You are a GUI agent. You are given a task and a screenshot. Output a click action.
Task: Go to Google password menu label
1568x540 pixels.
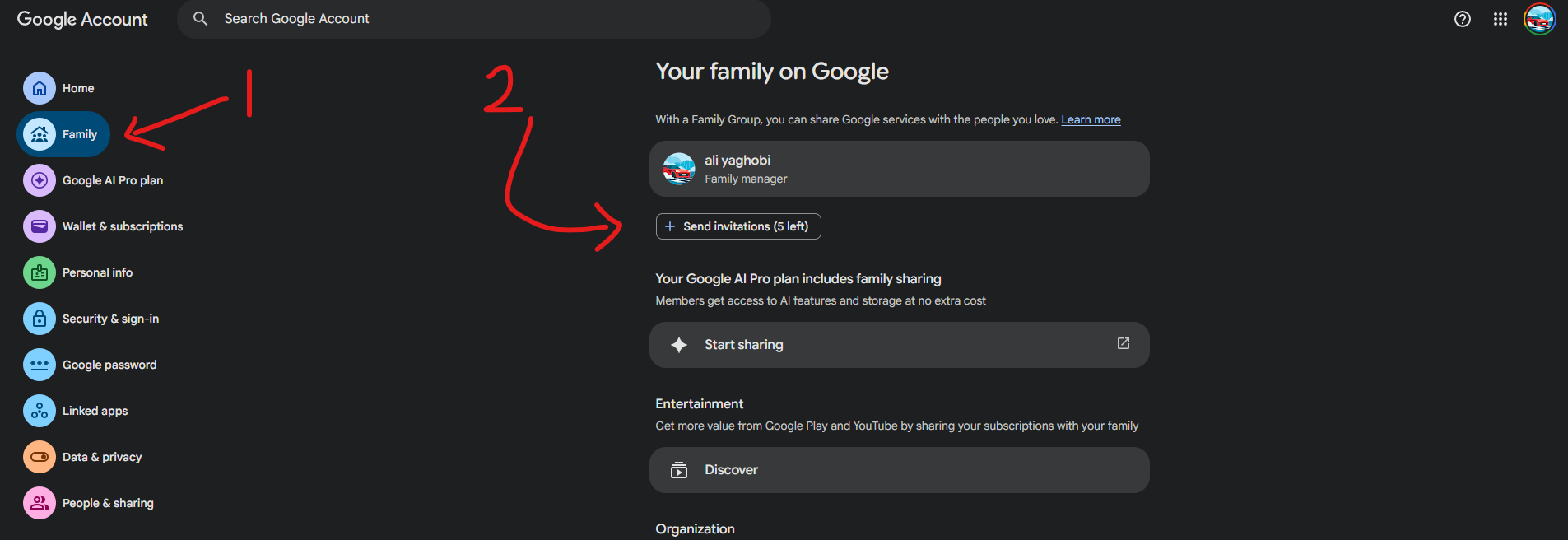(x=109, y=365)
